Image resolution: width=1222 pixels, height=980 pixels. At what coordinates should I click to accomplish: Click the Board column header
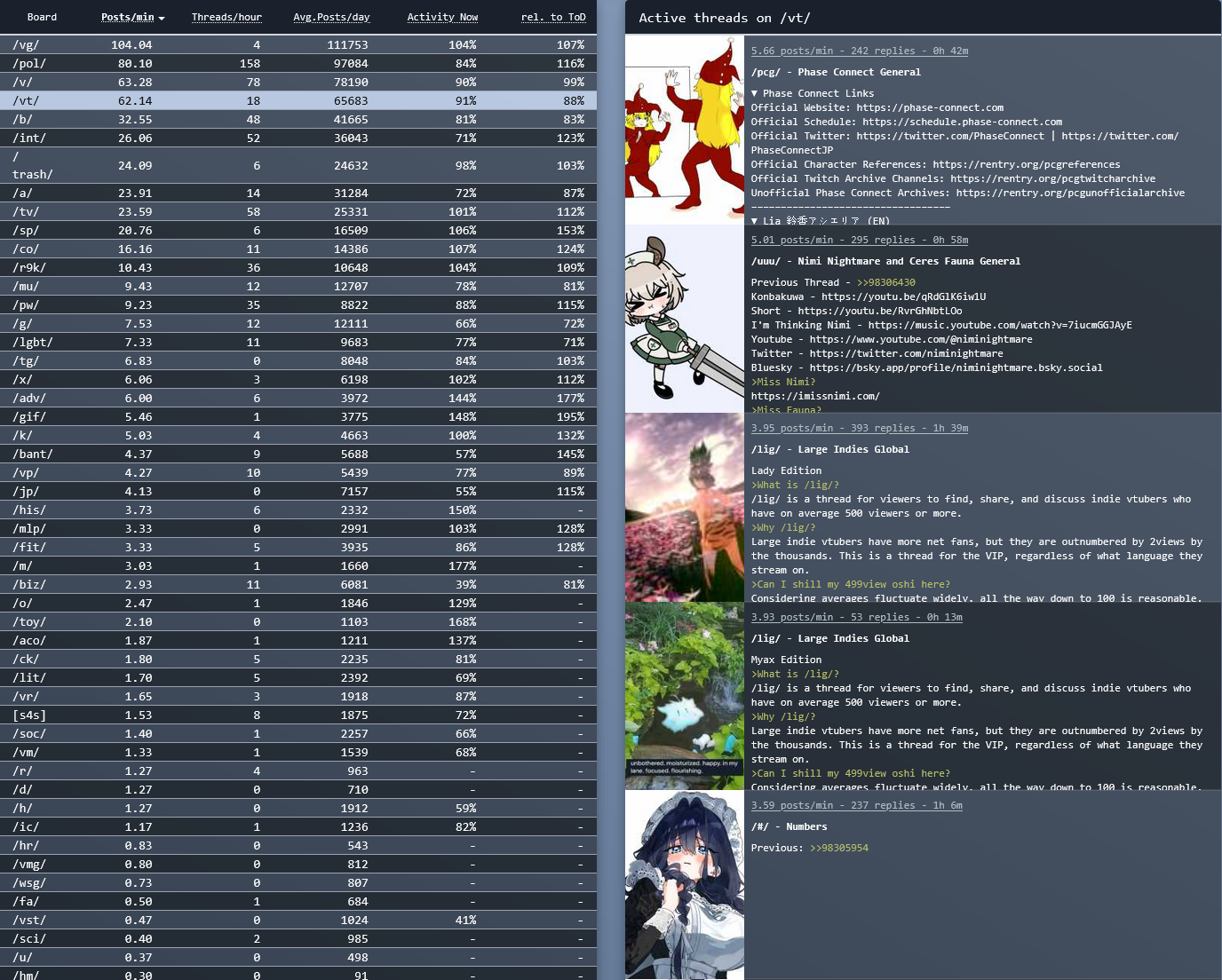tap(42, 17)
